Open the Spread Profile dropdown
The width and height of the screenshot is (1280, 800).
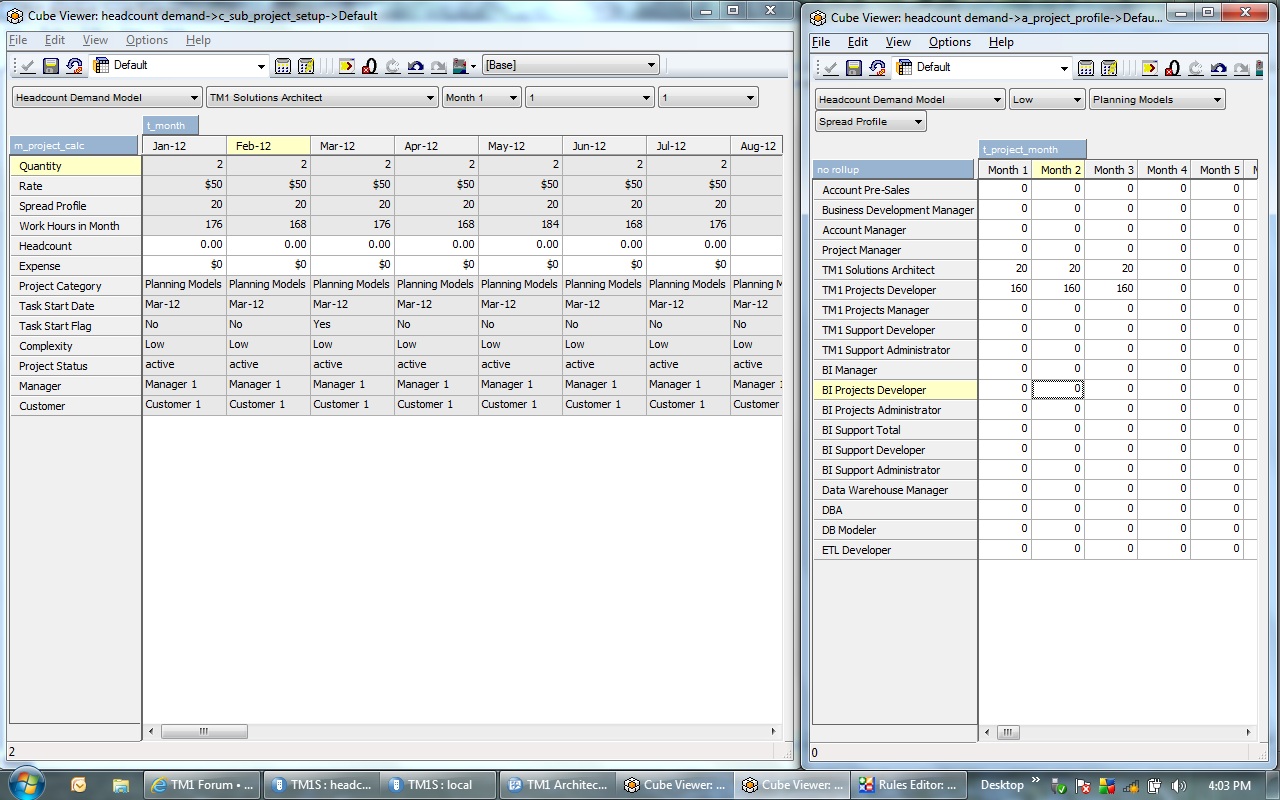pyautogui.click(x=871, y=121)
